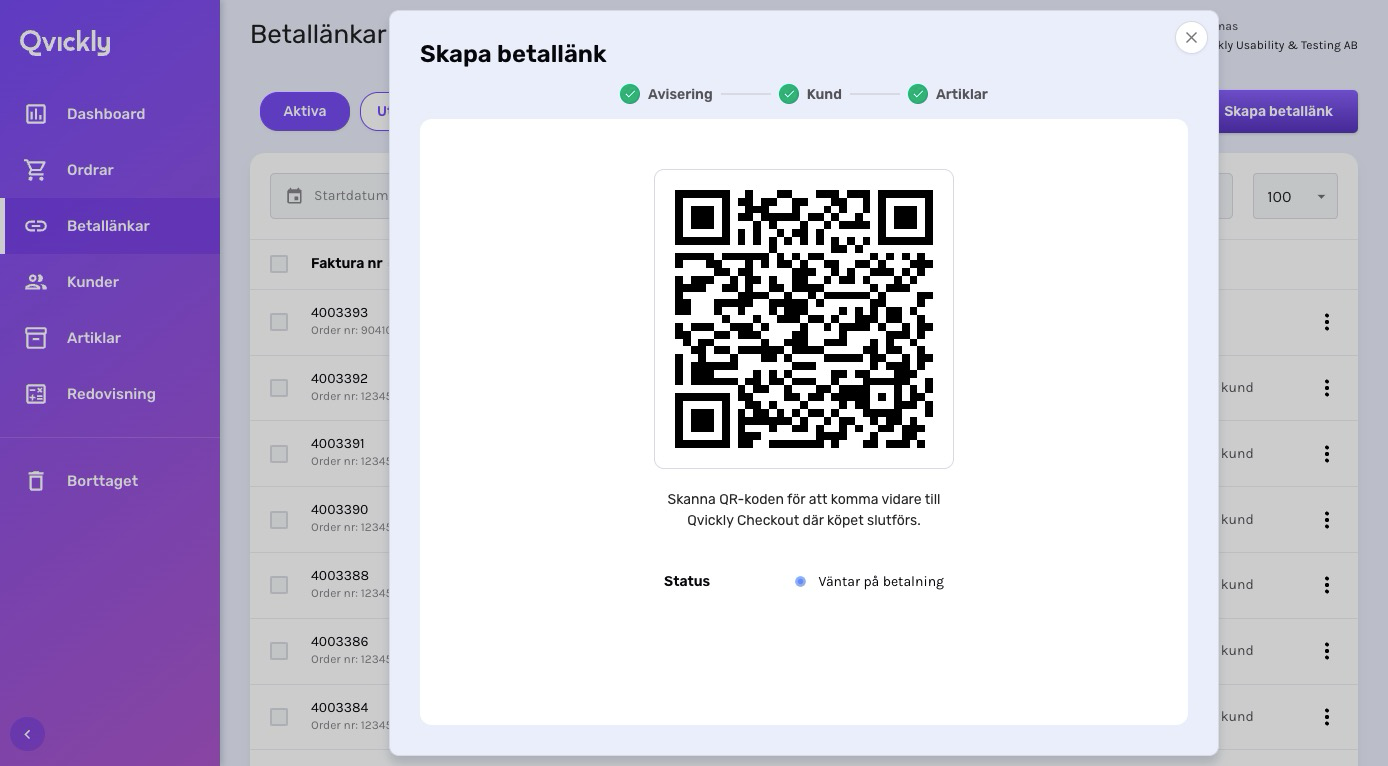
Task: Open the Kunder section
Action: tap(110, 282)
